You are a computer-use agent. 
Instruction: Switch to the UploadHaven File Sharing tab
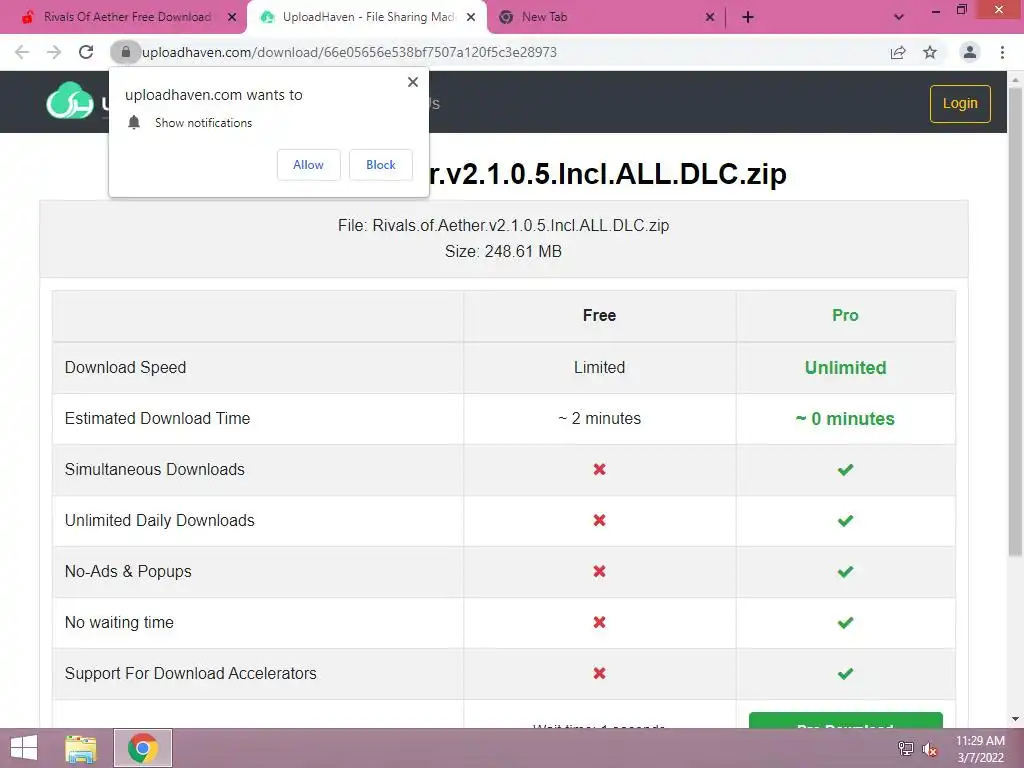pos(368,17)
